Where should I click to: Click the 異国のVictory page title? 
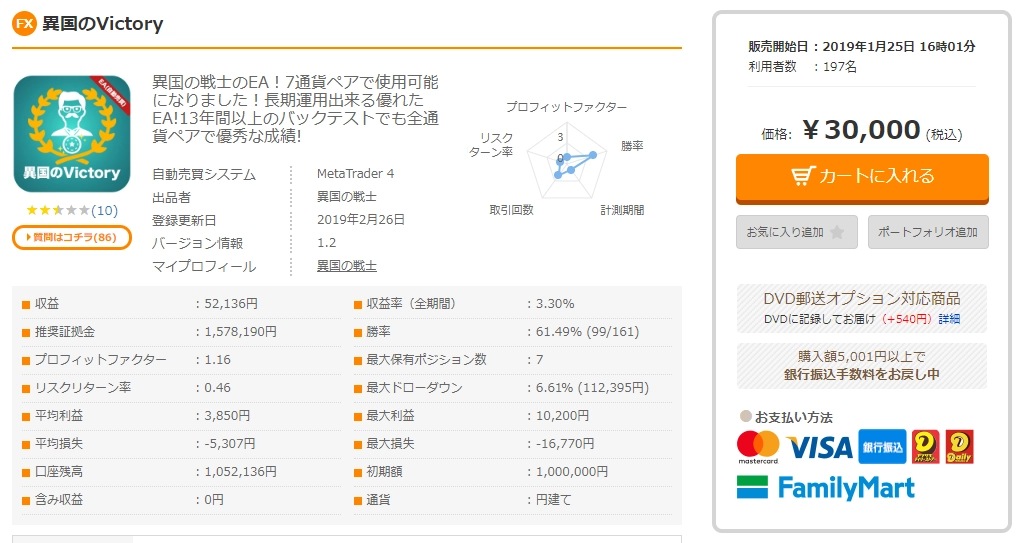point(103,24)
